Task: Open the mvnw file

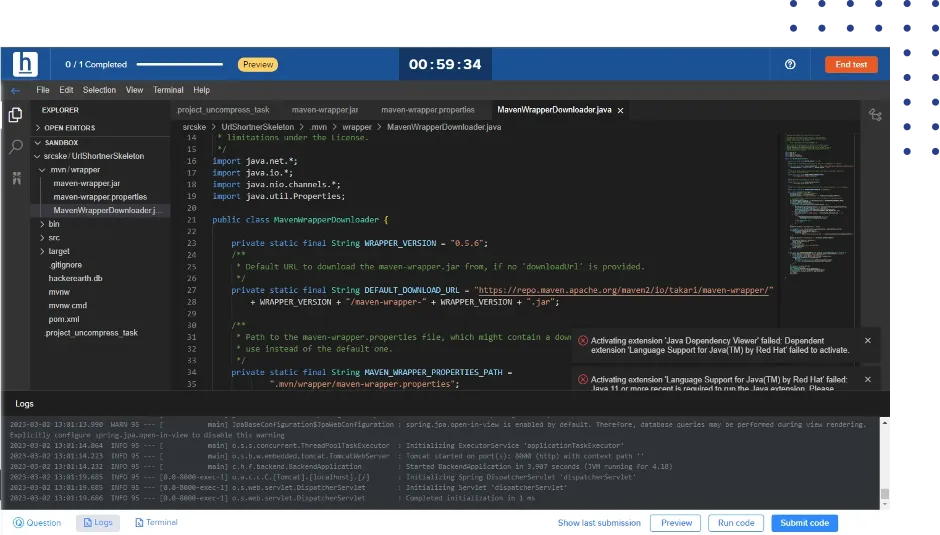Action: [x=59, y=292]
